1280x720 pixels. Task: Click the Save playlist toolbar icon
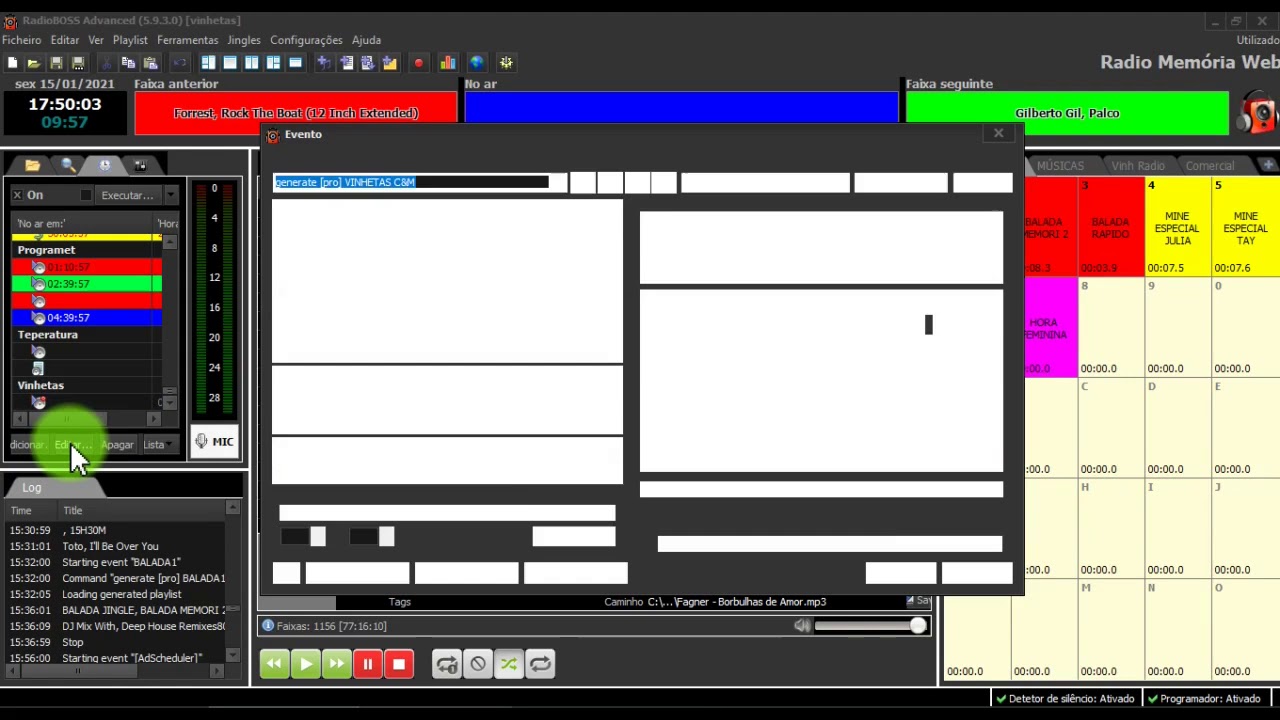(x=56, y=63)
